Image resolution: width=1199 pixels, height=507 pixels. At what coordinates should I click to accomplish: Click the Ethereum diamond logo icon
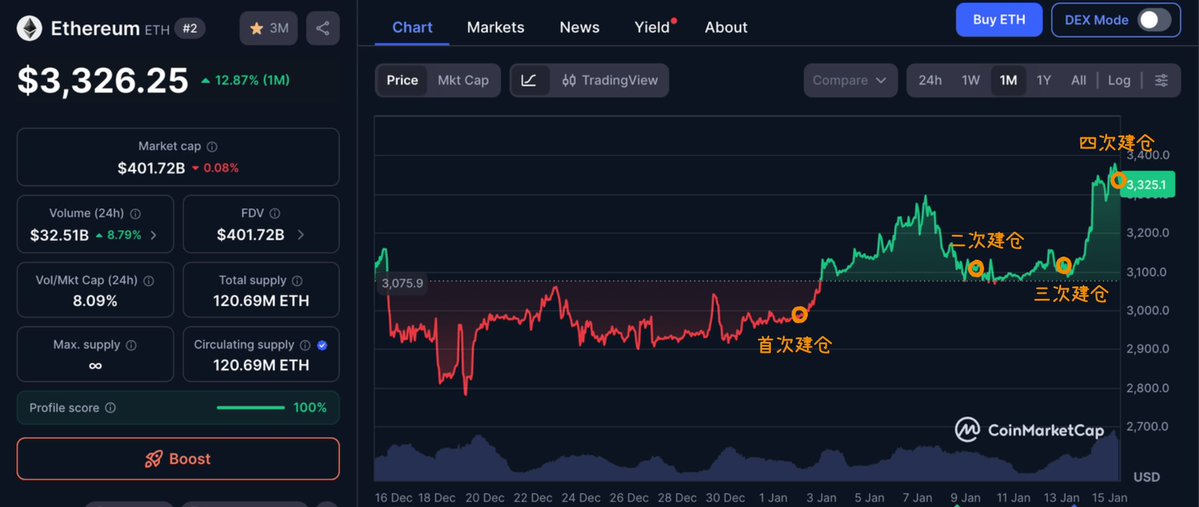point(30,28)
